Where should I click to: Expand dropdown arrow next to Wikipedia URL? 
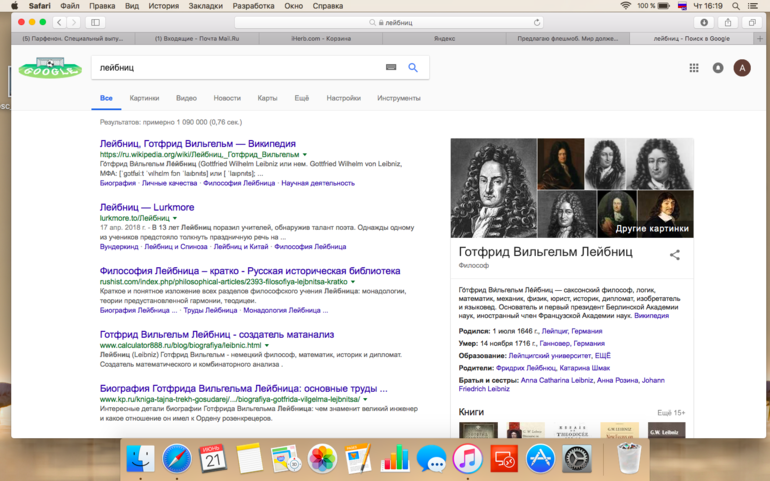tap(305, 155)
